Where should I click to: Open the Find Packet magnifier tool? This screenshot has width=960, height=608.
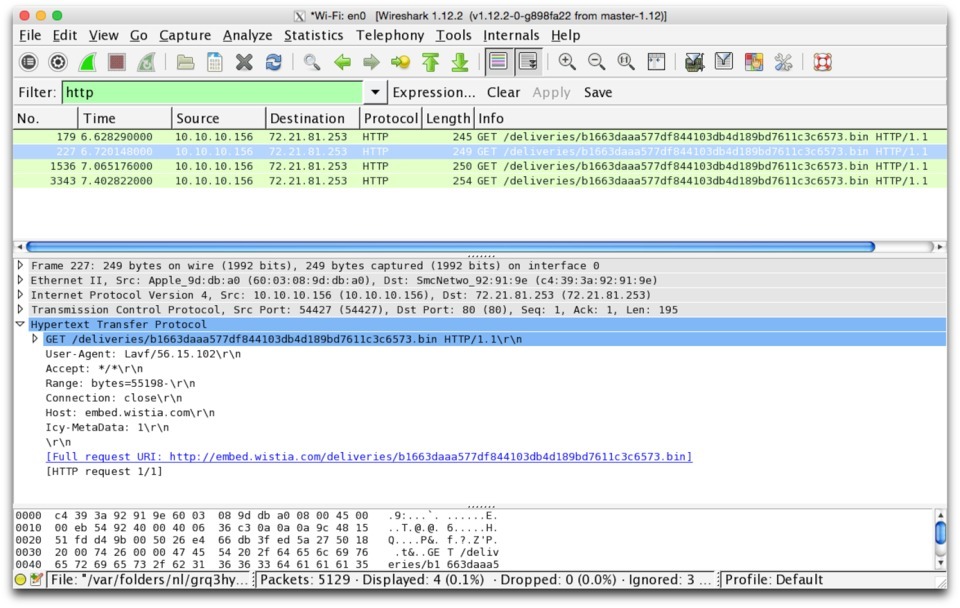coord(311,60)
